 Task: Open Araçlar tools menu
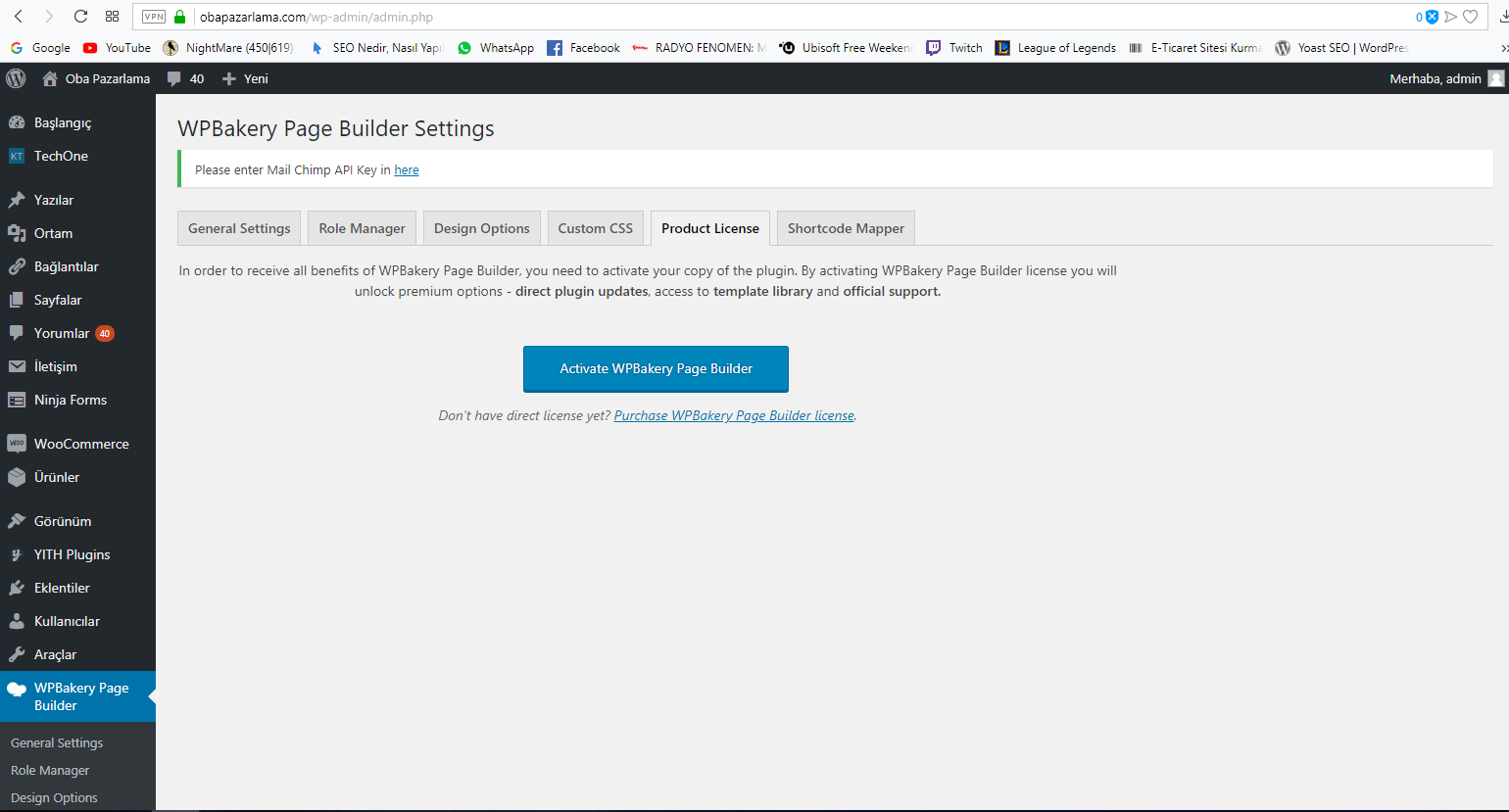[x=77, y=654]
